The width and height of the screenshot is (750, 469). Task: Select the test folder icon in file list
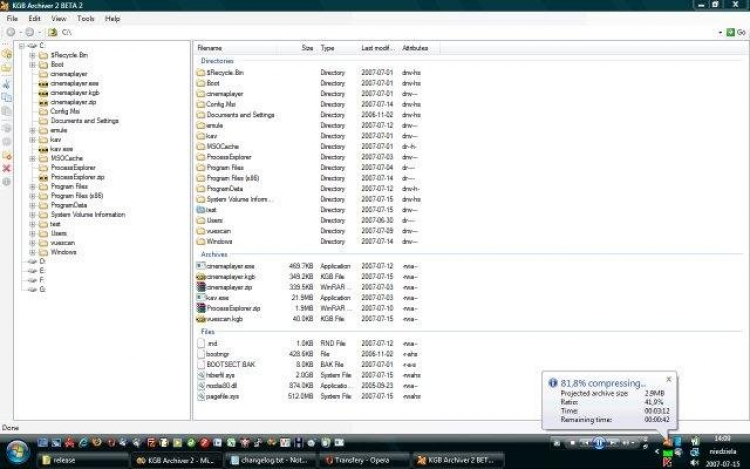tap(200, 210)
